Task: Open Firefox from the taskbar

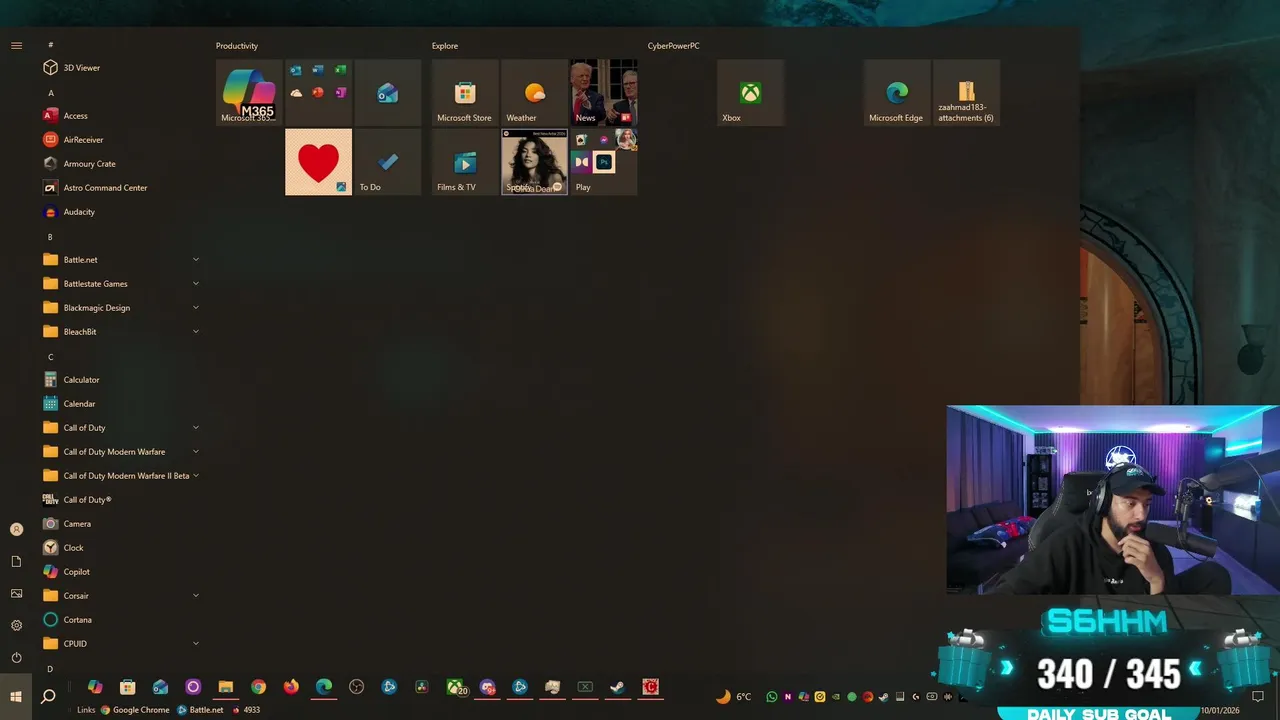Action: (x=291, y=687)
